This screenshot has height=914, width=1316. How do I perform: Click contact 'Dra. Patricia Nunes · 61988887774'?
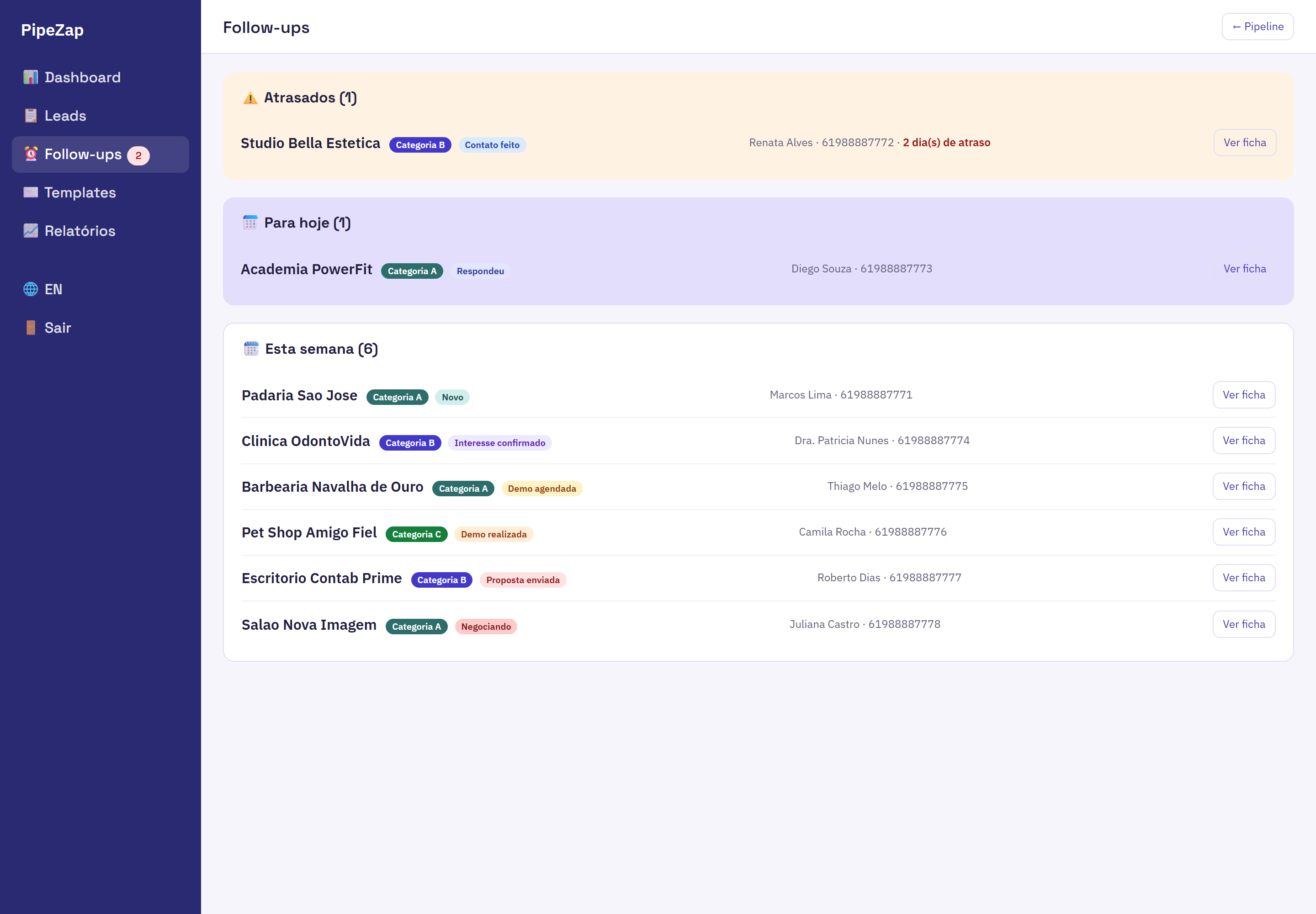click(882, 441)
